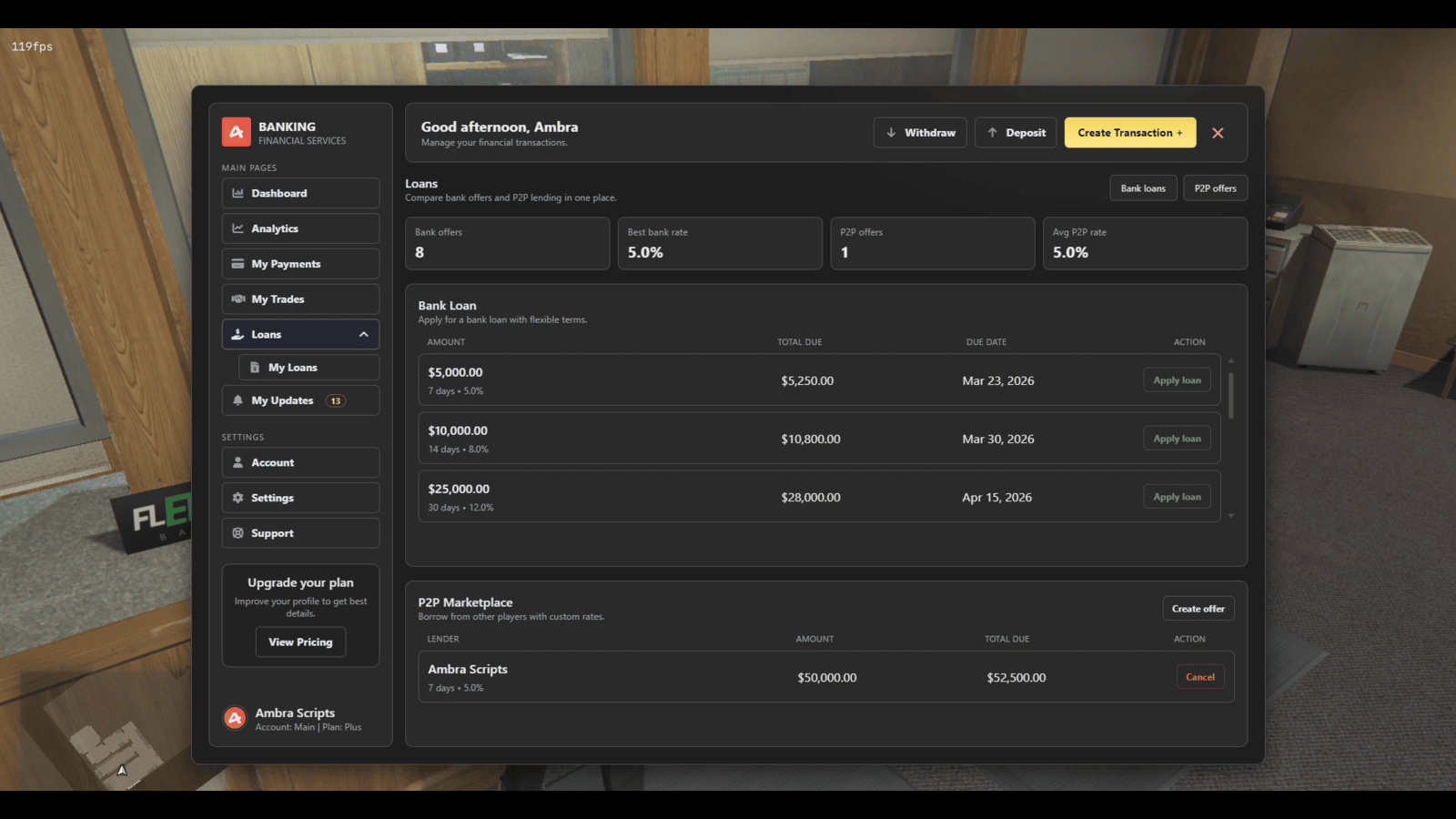Click the My Trades handshake icon
1456x819 pixels.
(238, 298)
